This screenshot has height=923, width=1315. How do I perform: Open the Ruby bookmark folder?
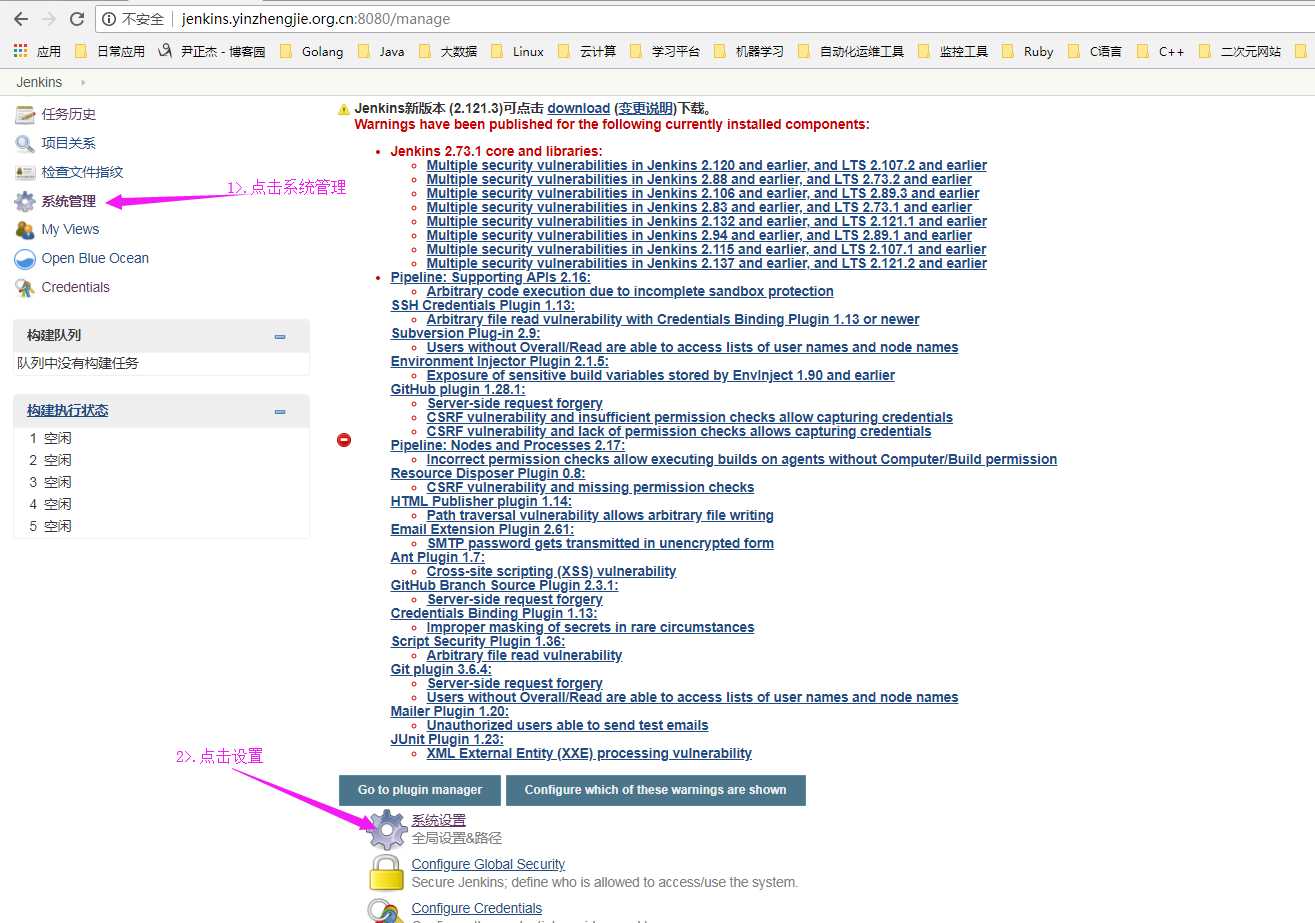1027,51
